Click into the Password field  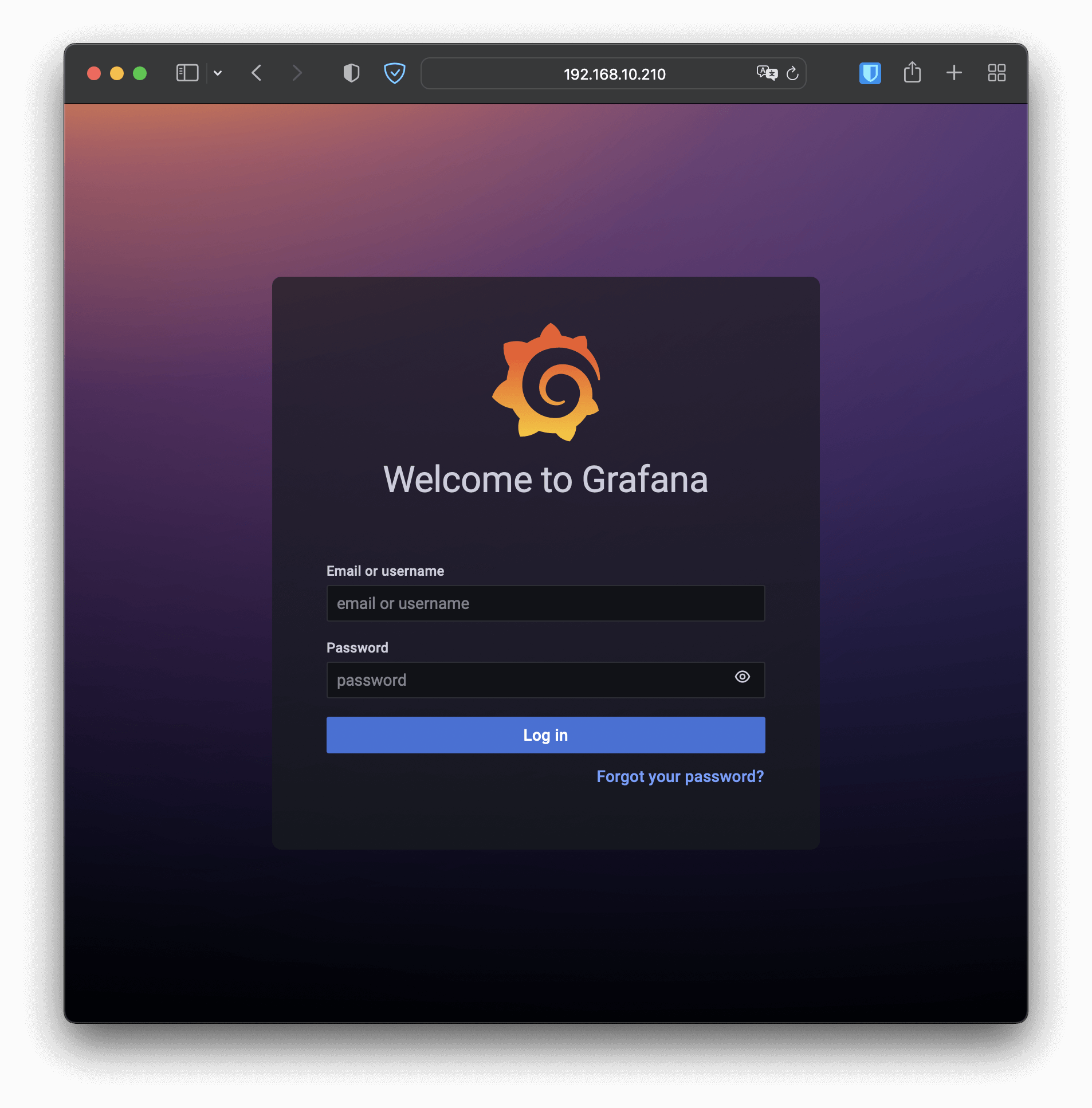point(528,680)
